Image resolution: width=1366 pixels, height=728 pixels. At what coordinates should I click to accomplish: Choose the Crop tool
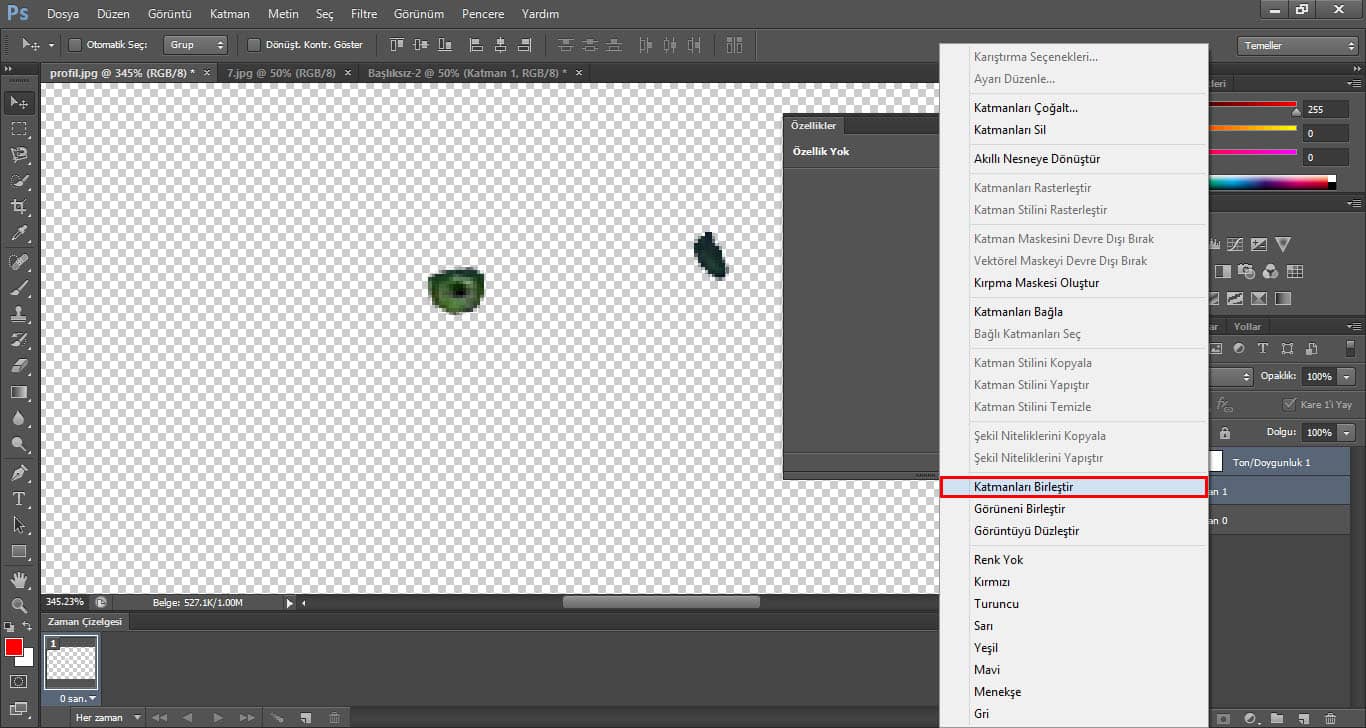click(x=19, y=207)
